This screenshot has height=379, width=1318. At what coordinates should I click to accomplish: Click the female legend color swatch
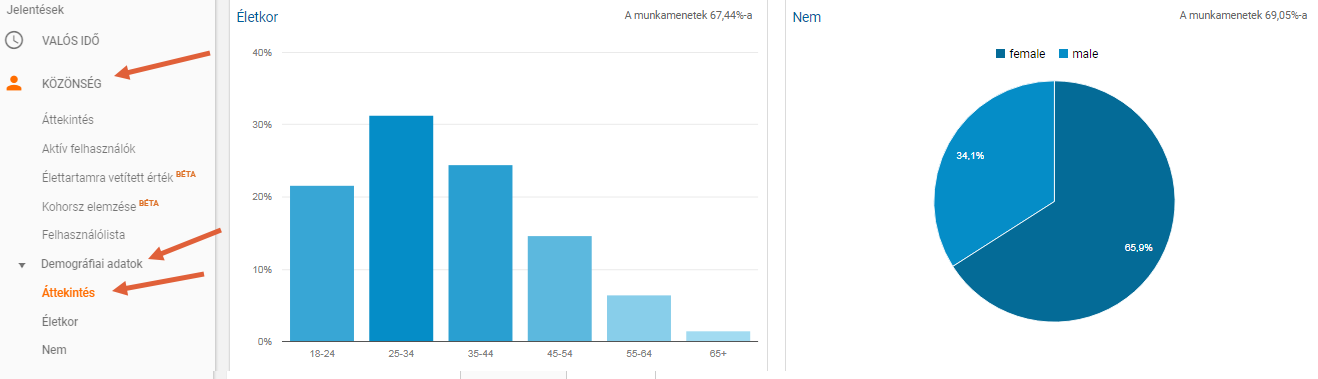[x=1000, y=53]
